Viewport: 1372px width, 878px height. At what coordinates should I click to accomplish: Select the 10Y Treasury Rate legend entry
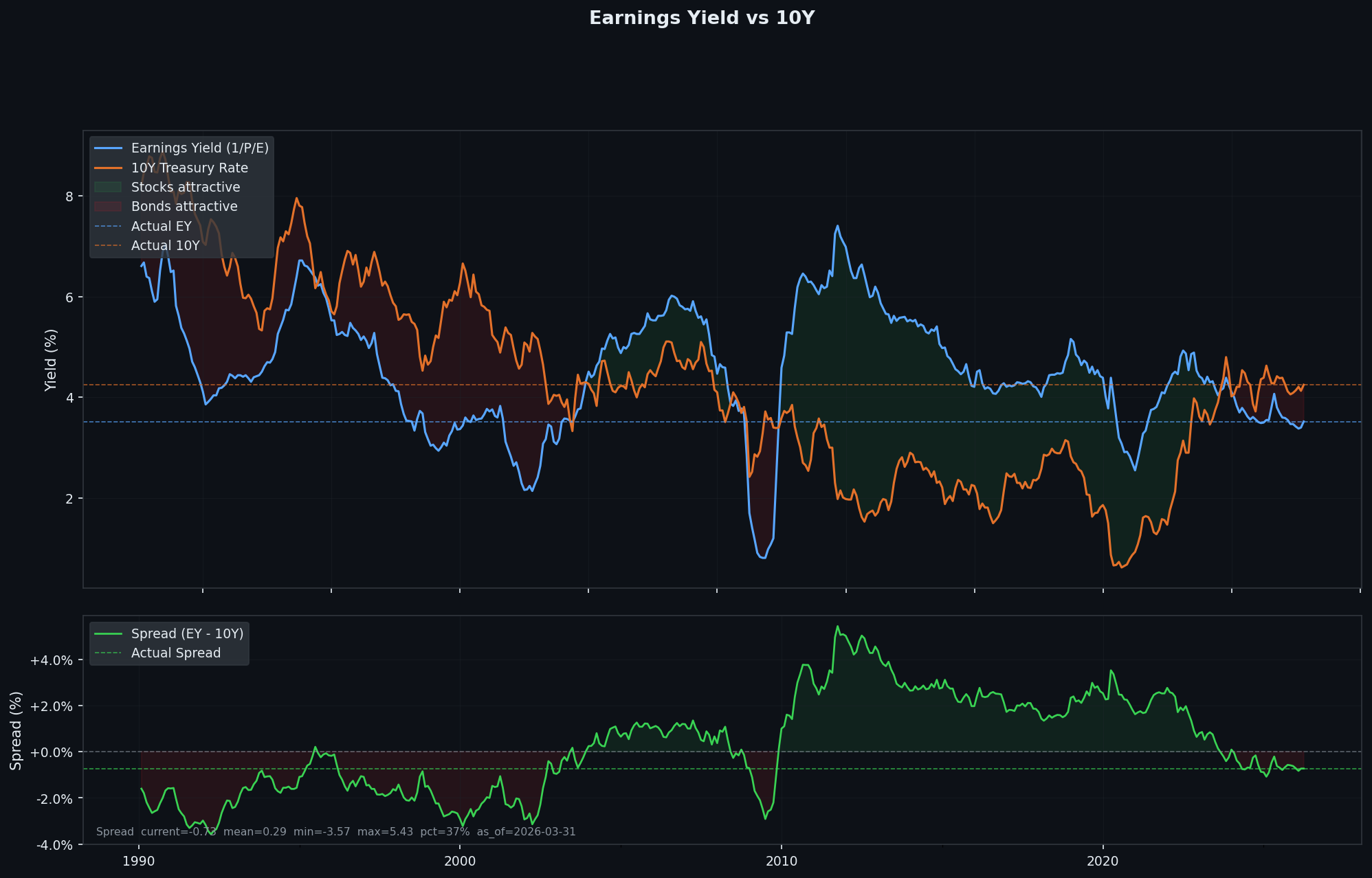pyautogui.click(x=189, y=168)
